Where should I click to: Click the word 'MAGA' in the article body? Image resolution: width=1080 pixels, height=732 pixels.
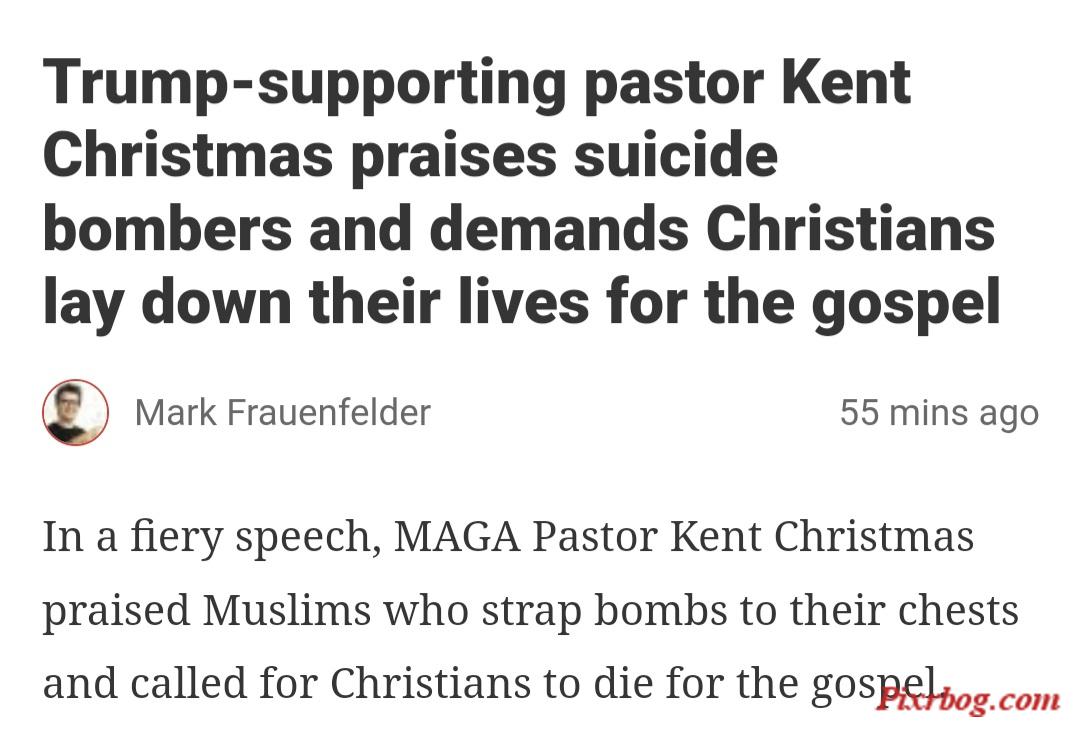(x=456, y=537)
